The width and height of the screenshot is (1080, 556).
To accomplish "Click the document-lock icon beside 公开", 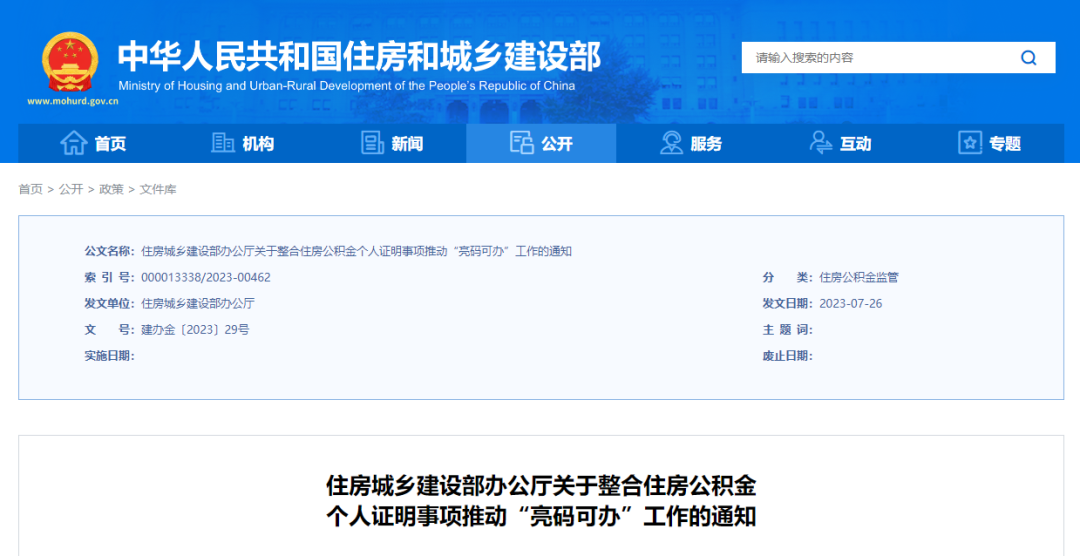I will point(521,143).
